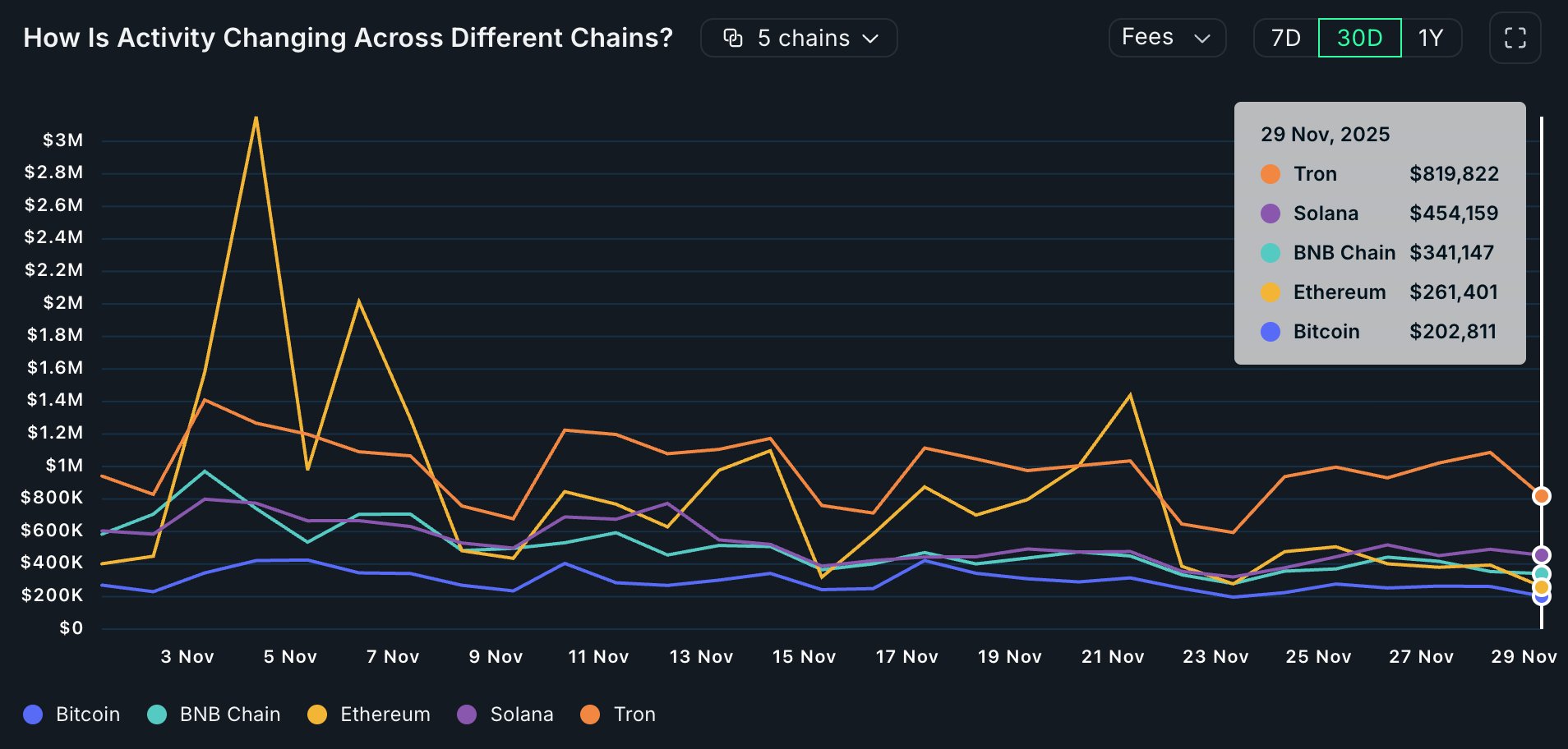Toggle Solana label in the legend
The height and width of the screenshot is (749, 1568).
pyautogui.click(x=521, y=715)
